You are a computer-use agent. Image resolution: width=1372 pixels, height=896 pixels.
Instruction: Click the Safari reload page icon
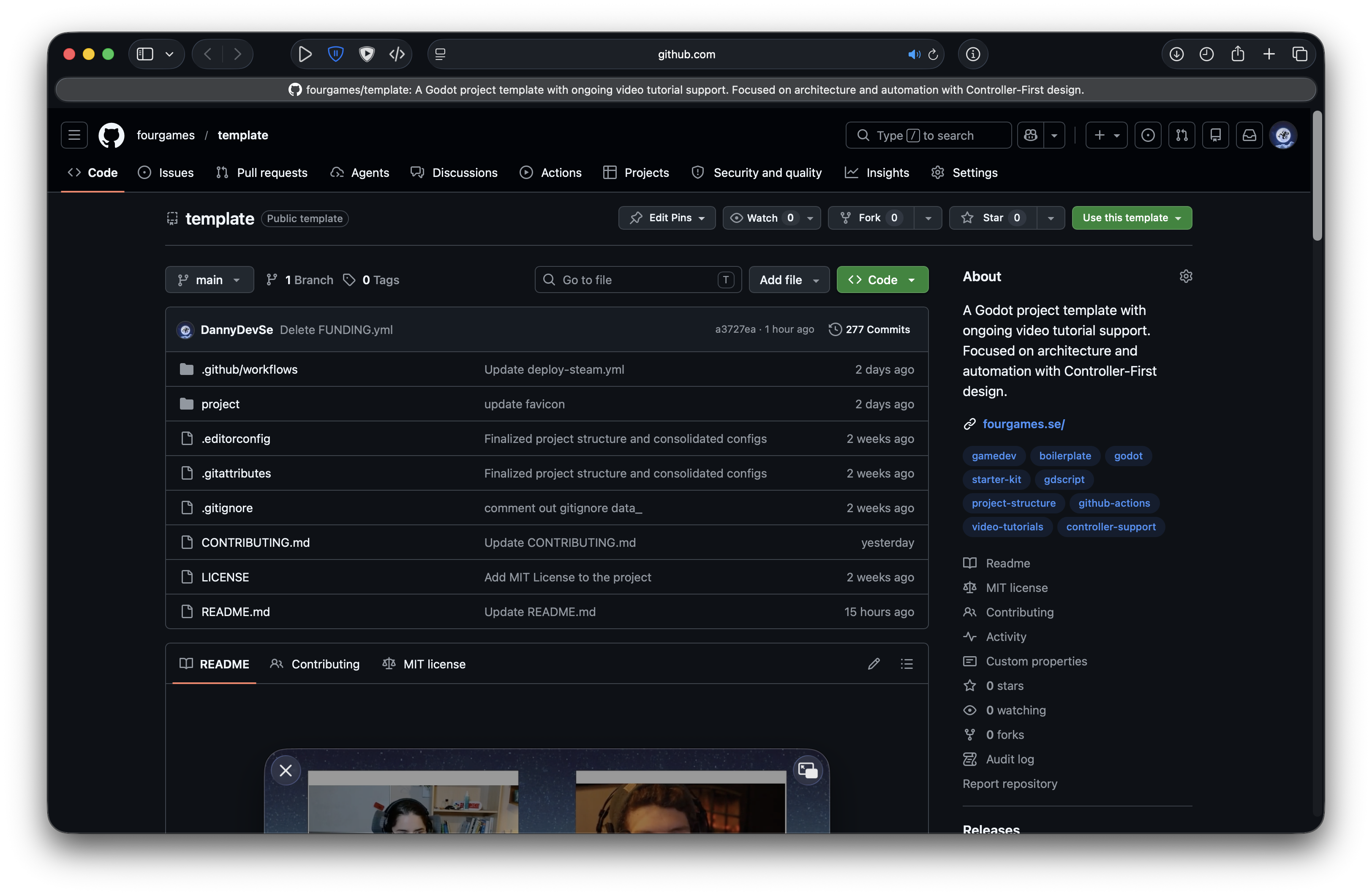(933, 54)
